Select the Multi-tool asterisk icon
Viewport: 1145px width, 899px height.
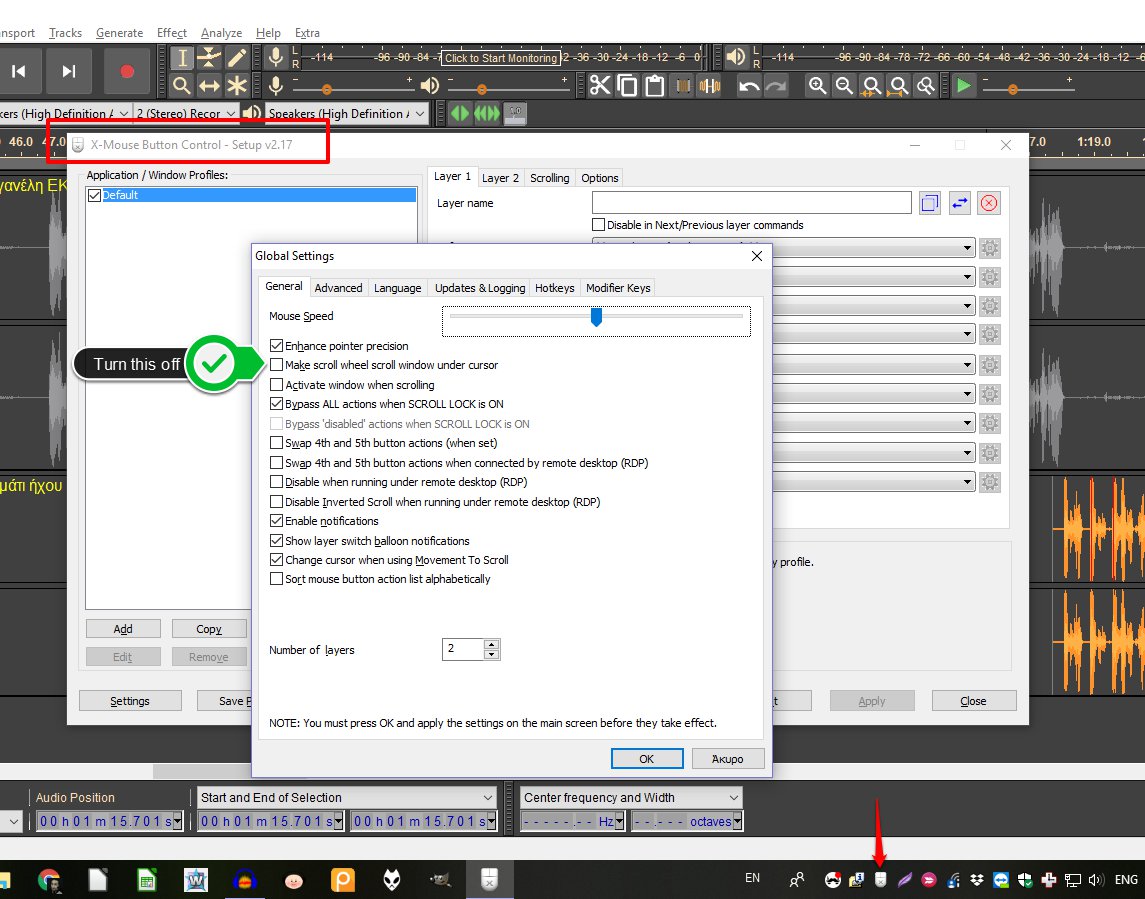pos(237,85)
